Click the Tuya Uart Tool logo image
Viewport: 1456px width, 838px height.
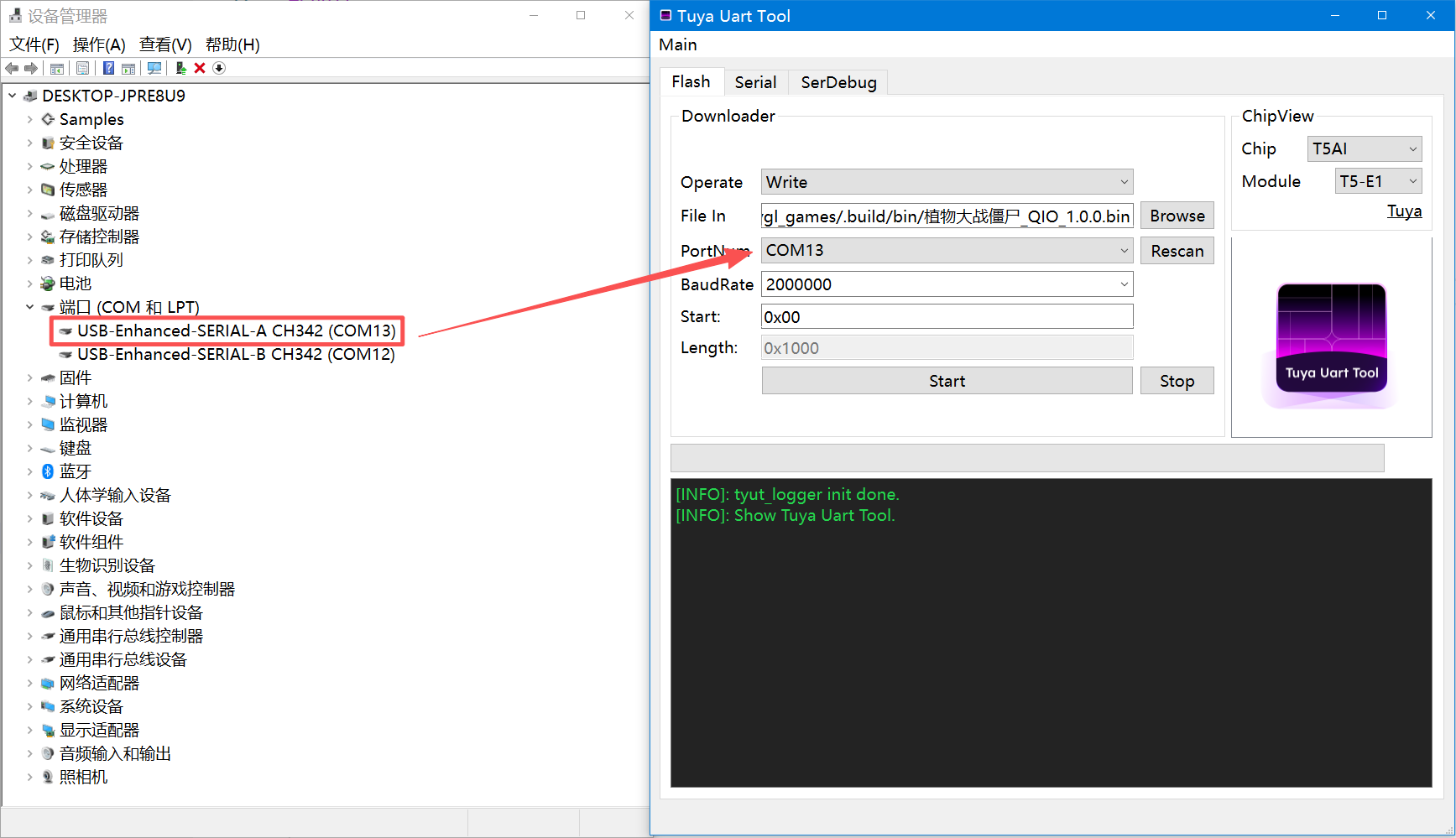[1331, 338]
